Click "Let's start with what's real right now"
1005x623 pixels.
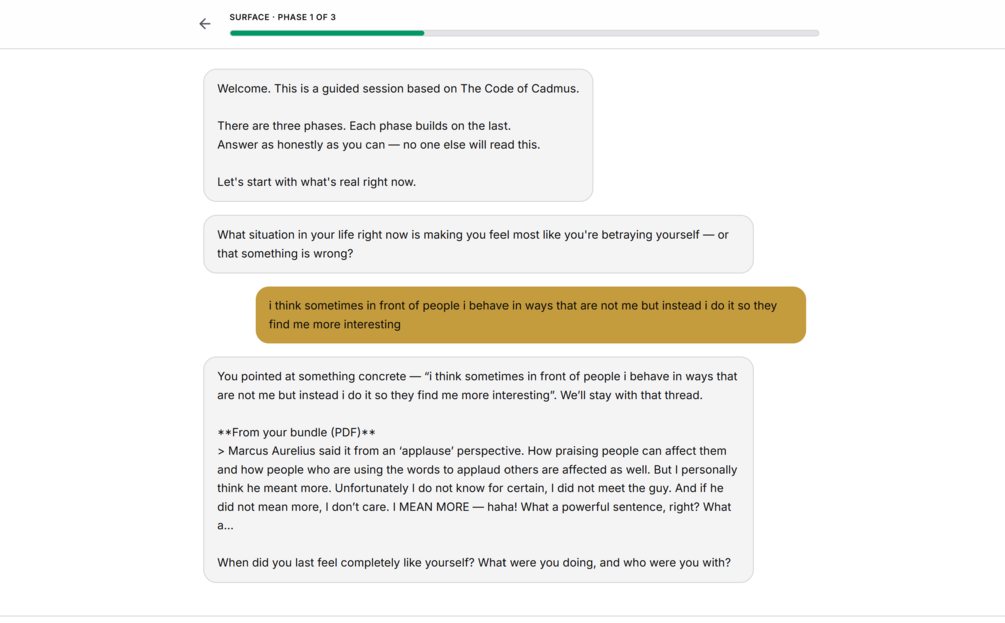point(316,182)
